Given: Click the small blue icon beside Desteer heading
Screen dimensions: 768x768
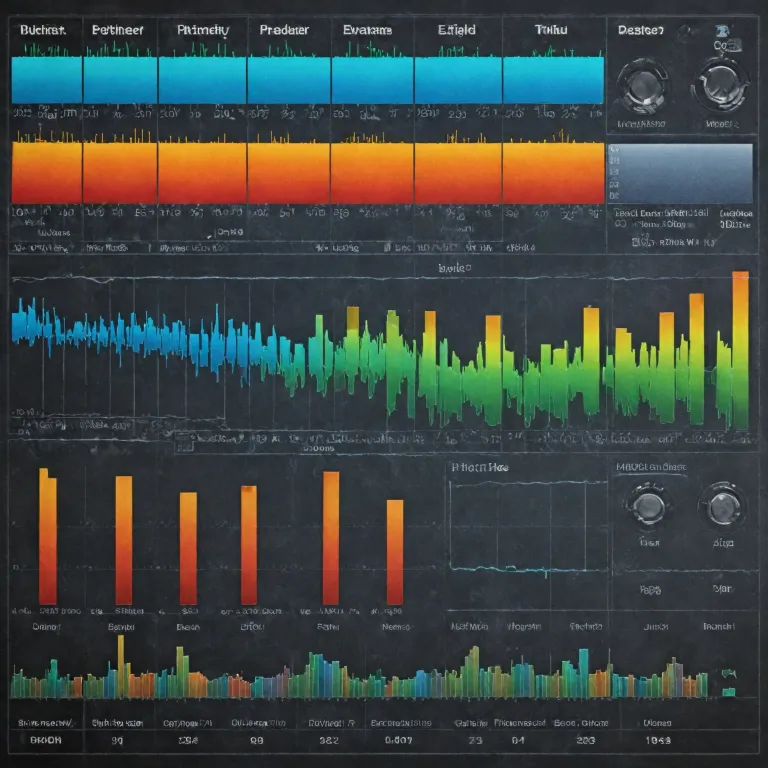Looking at the screenshot, I should pyautogui.click(x=721, y=31).
